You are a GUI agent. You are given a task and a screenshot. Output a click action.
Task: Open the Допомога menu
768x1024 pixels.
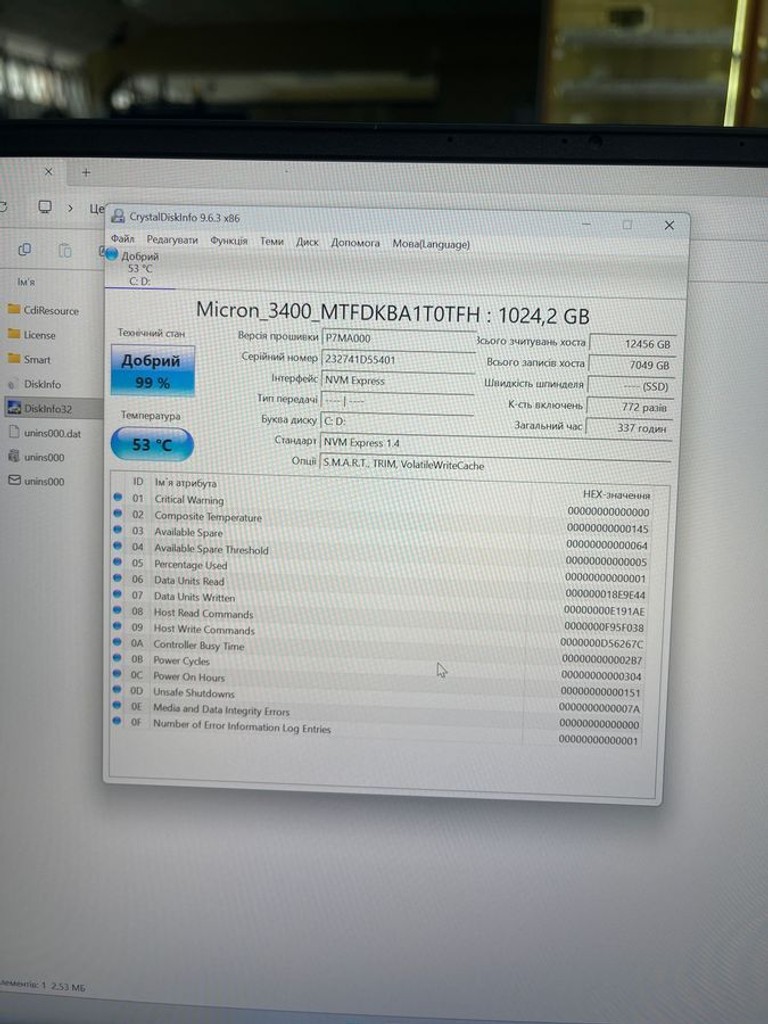click(x=355, y=242)
